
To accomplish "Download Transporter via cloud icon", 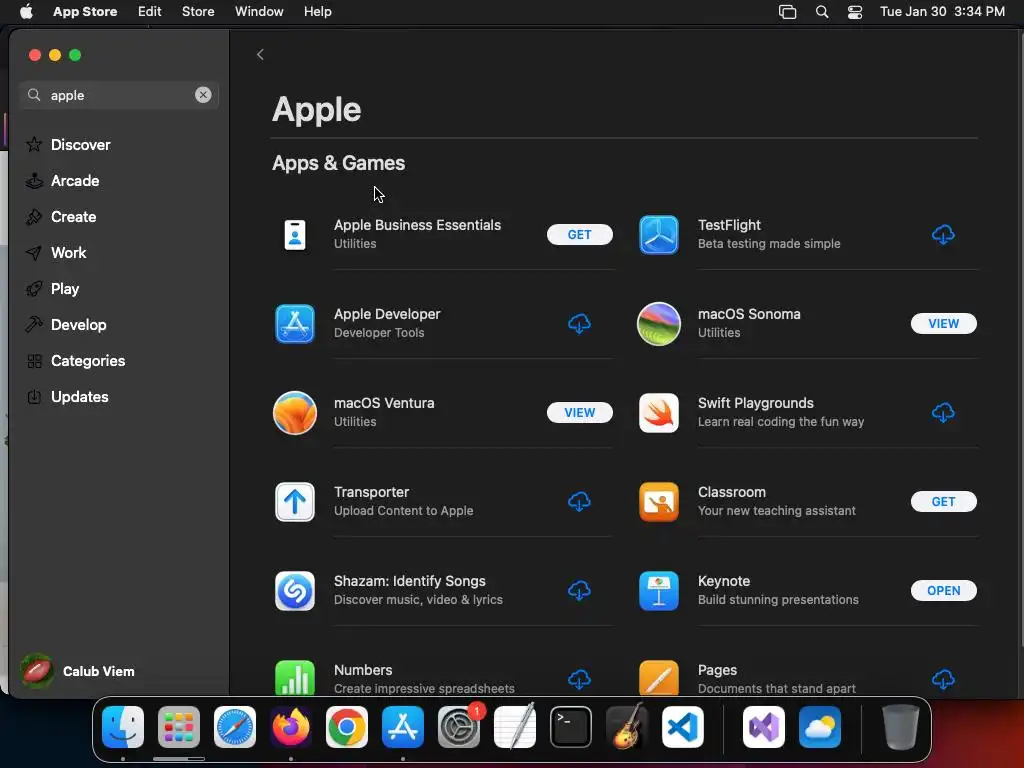I will 579,502.
